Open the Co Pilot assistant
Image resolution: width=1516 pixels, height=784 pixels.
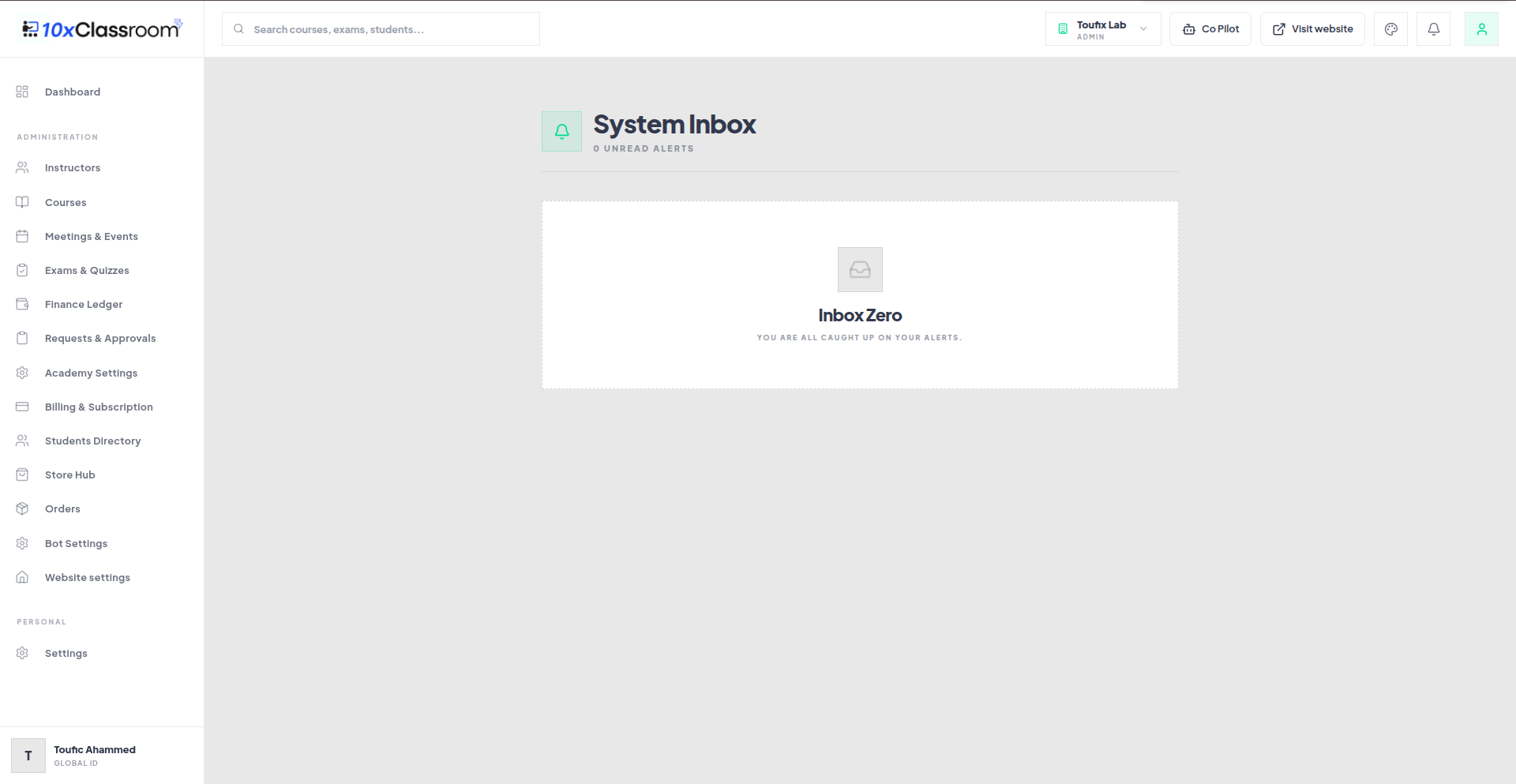[x=1210, y=29]
